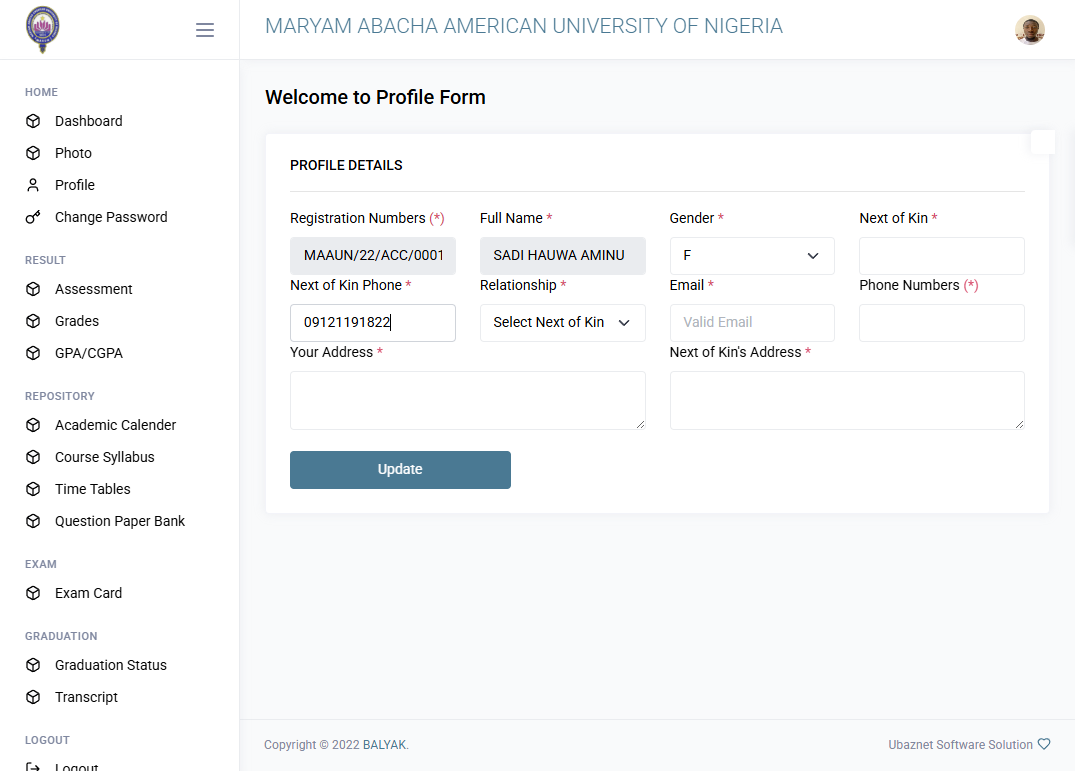Image resolution: width=1075 pixels, height=771 pixels.
Task: Click the Next of Kin Phone field
Action: [x=373, y=323]
